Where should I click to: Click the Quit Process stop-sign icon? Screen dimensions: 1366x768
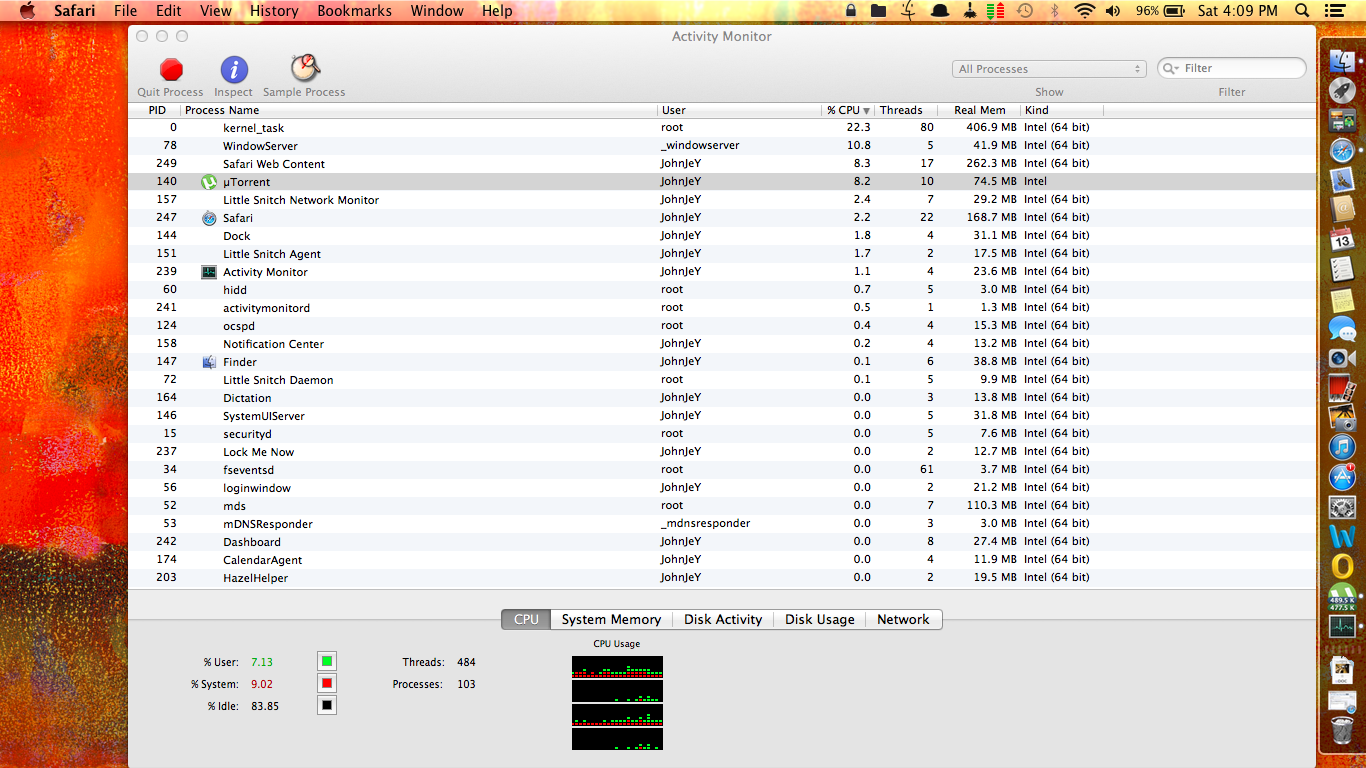tap(172, 69)
